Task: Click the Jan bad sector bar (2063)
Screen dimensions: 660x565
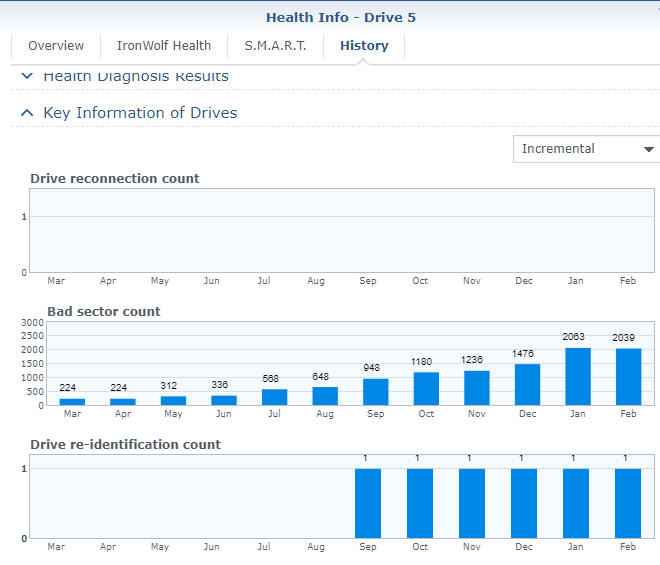Action: point(578,376)
